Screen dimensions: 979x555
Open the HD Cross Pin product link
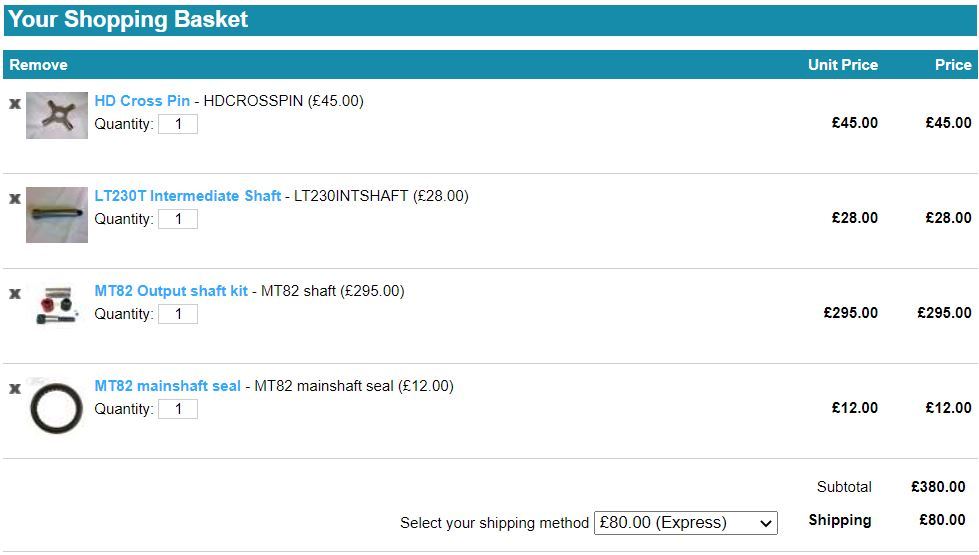[142, 101]
